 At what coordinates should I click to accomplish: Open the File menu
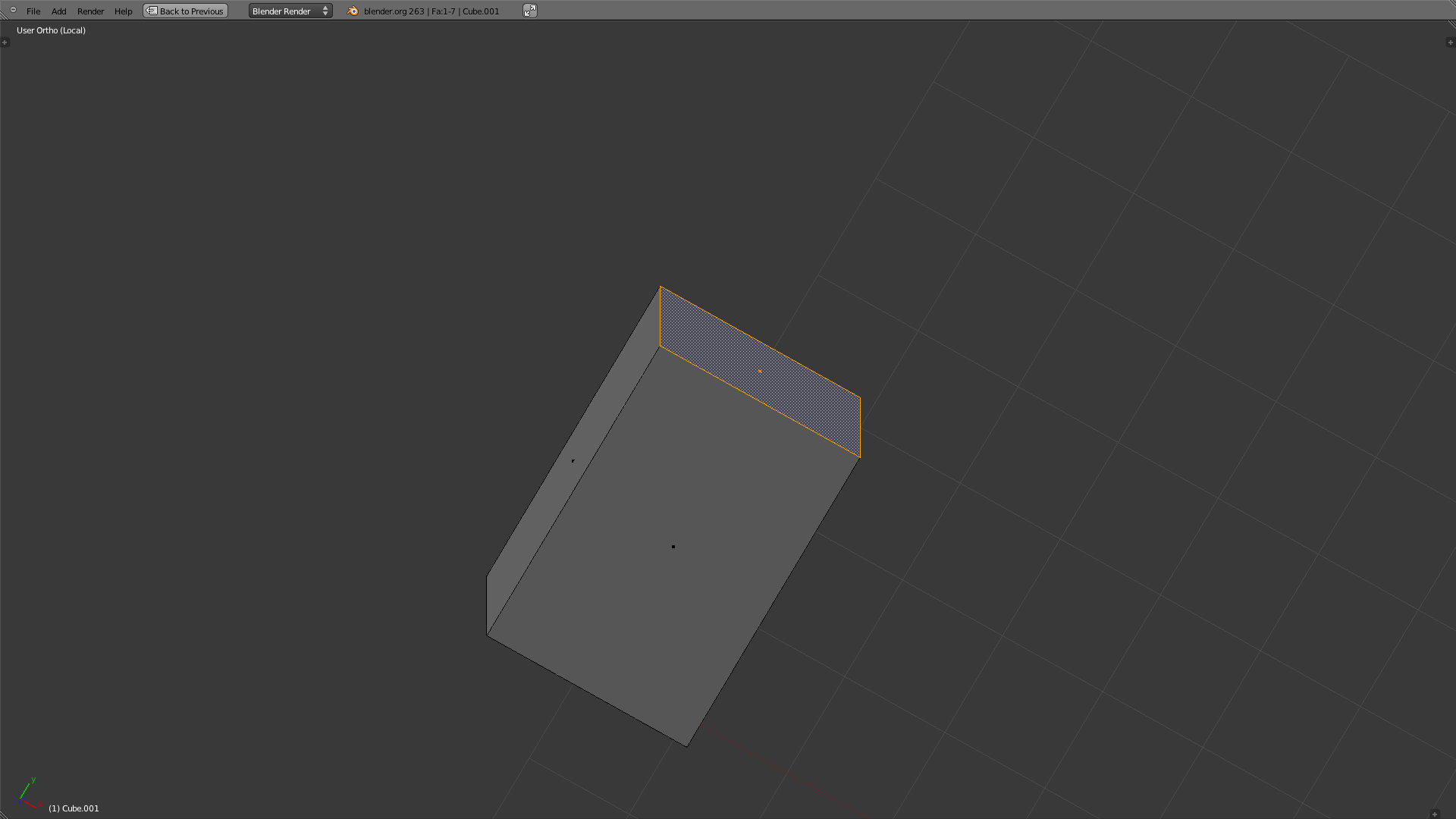pyautogui.click(x=33, y=11)
